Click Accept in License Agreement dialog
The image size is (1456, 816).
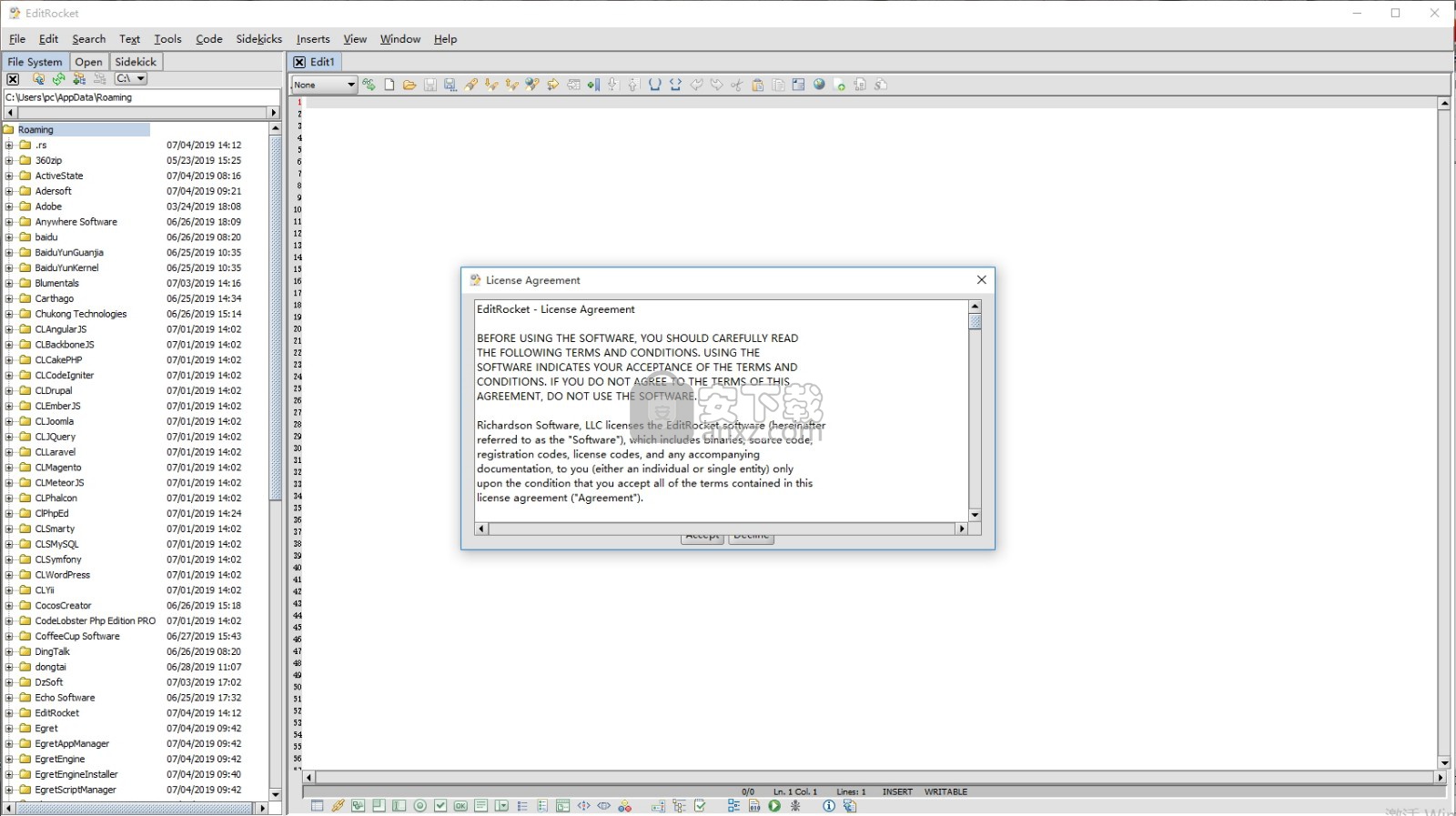[x=702, y=537]
